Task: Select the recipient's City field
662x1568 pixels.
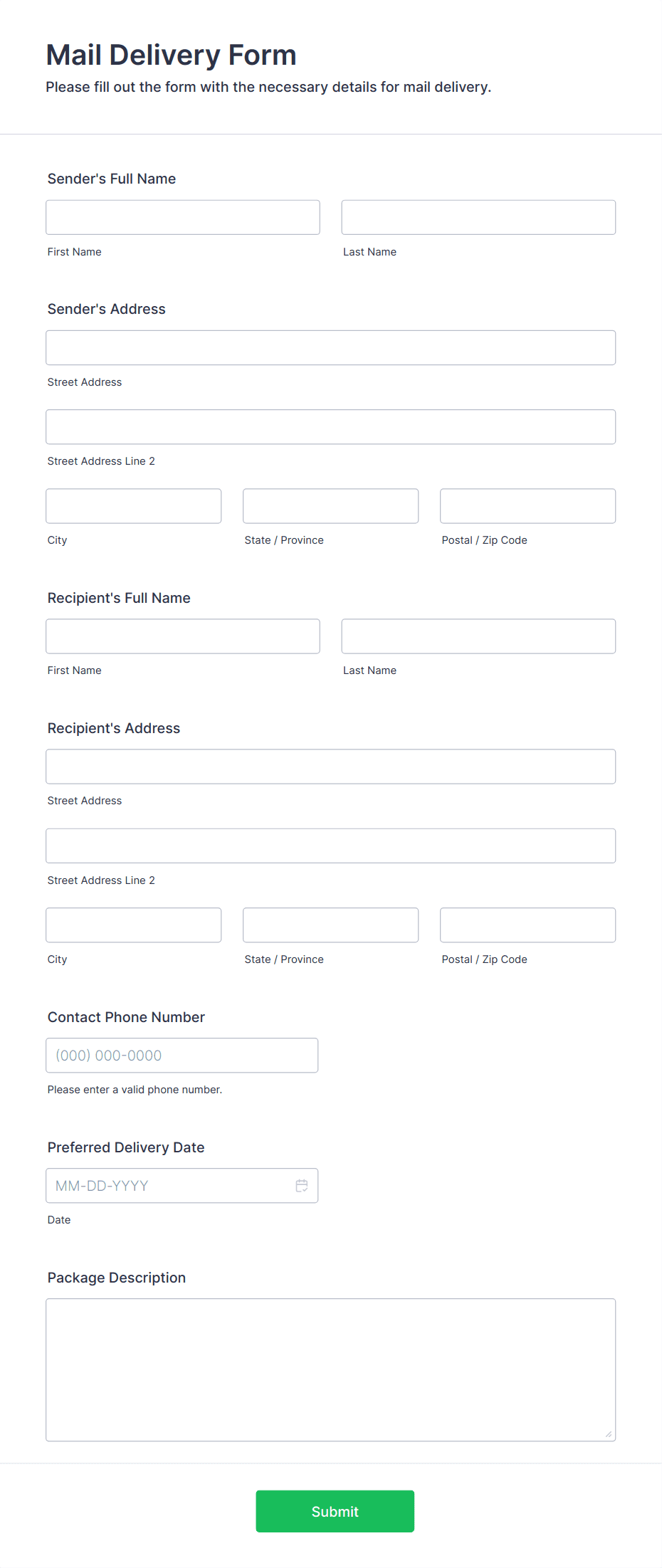Action: 134,925
